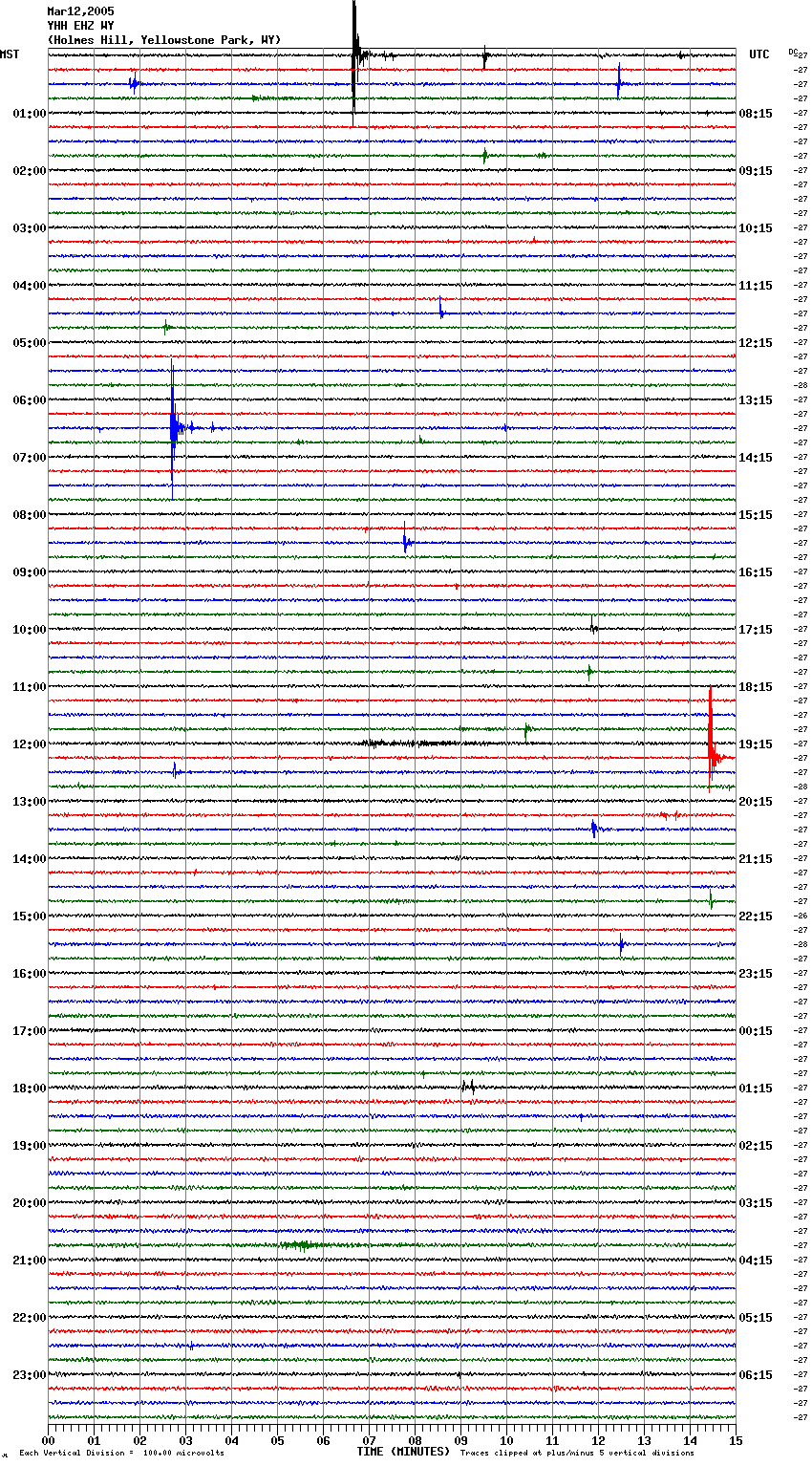Click the 00:15 UTC time label
This screenshot has width=812, height=1466.
(756, 1031)
